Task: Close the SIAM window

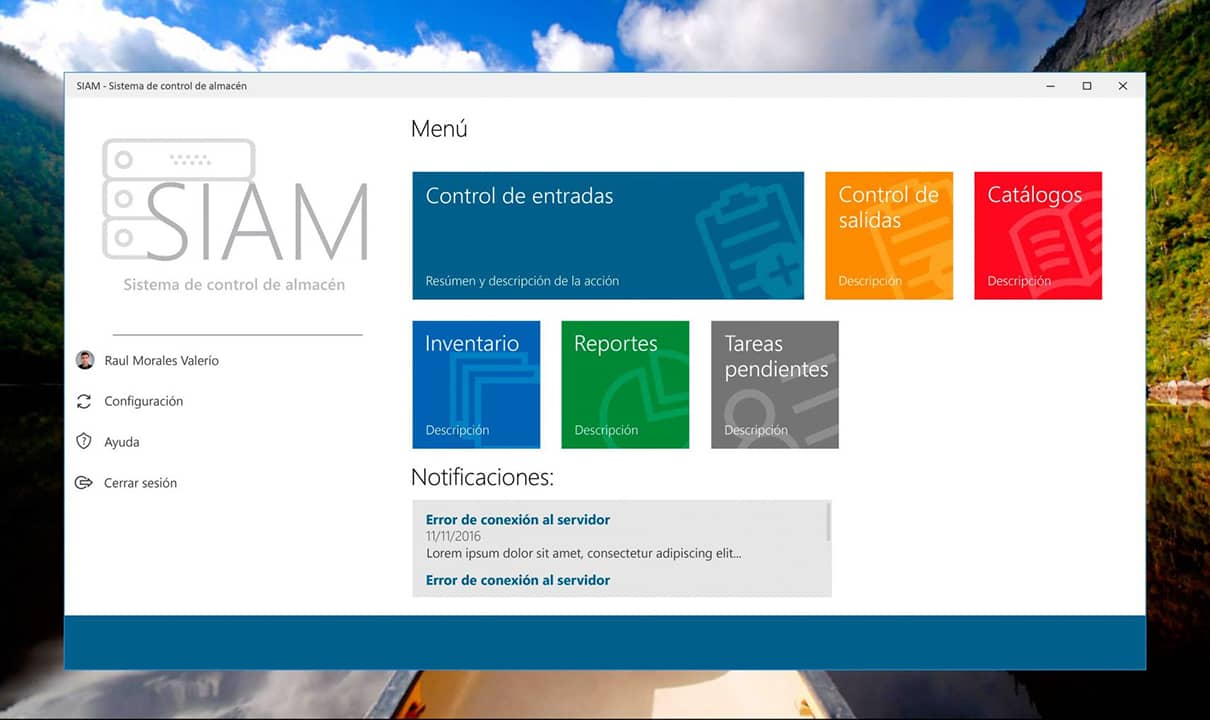Action: click(1123, 86)
